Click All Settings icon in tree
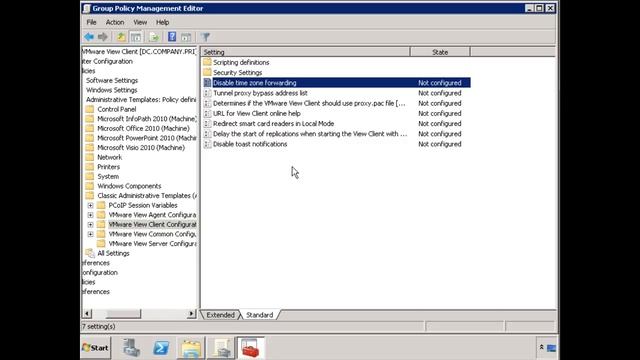The image size is (640, 360). click(90, 253)
